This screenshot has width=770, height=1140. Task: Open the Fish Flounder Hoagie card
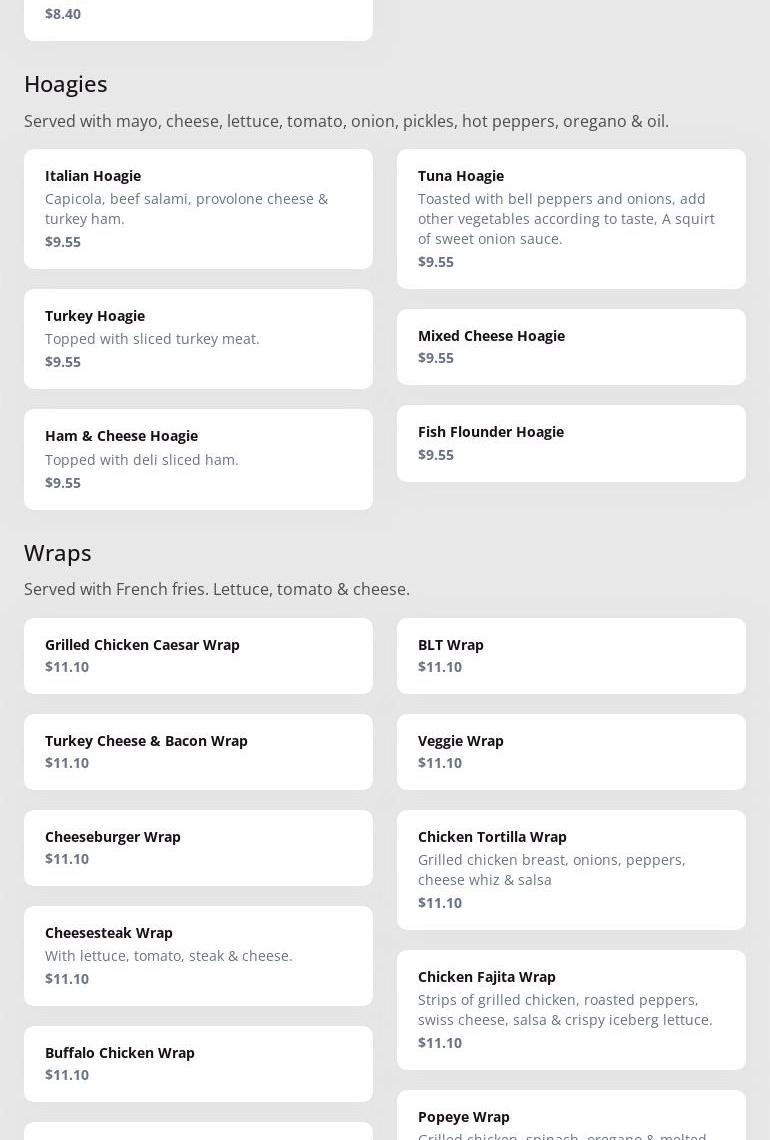coord(571,443)
